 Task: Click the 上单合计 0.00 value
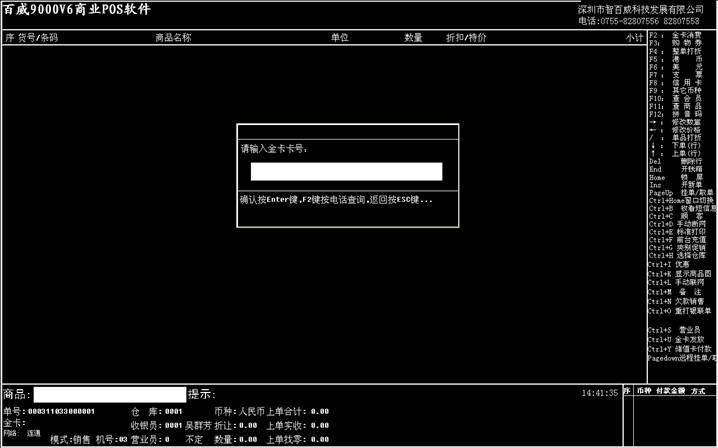click(x=320, y=411)
